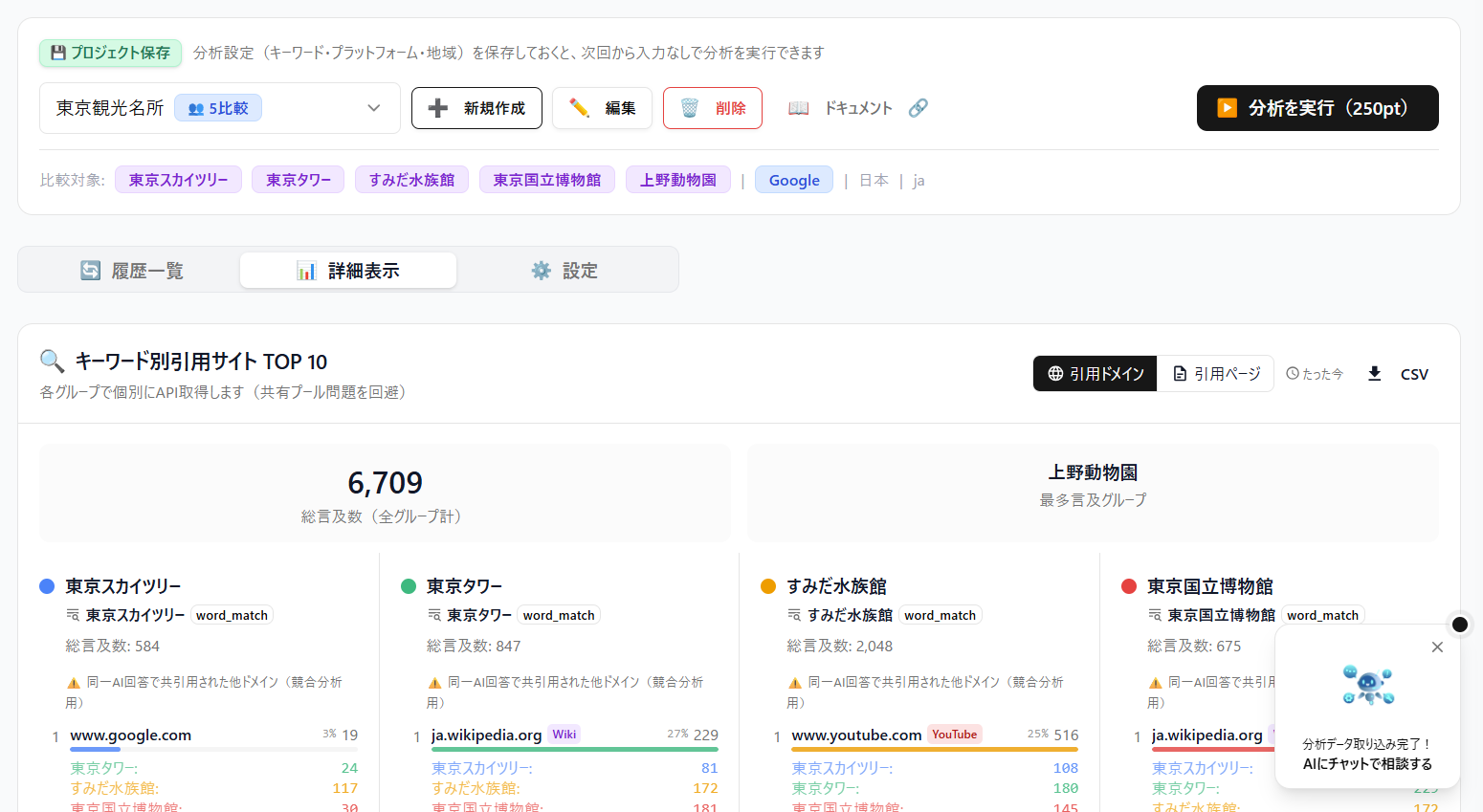Viewport: 1483px width, 812px height.
Task: Click warning icon in 東京国立博物館 column
Action: click(1156, 683)
